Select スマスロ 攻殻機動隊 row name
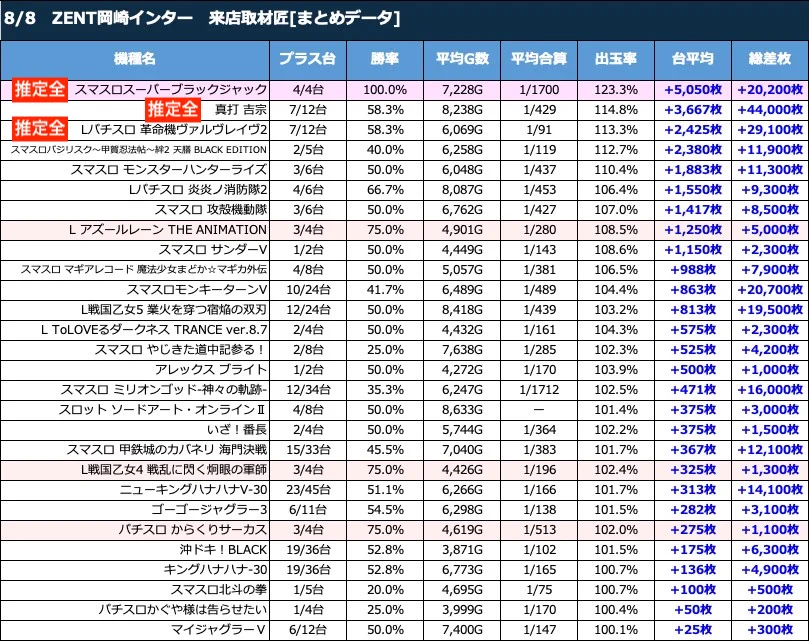 [211, 210]
